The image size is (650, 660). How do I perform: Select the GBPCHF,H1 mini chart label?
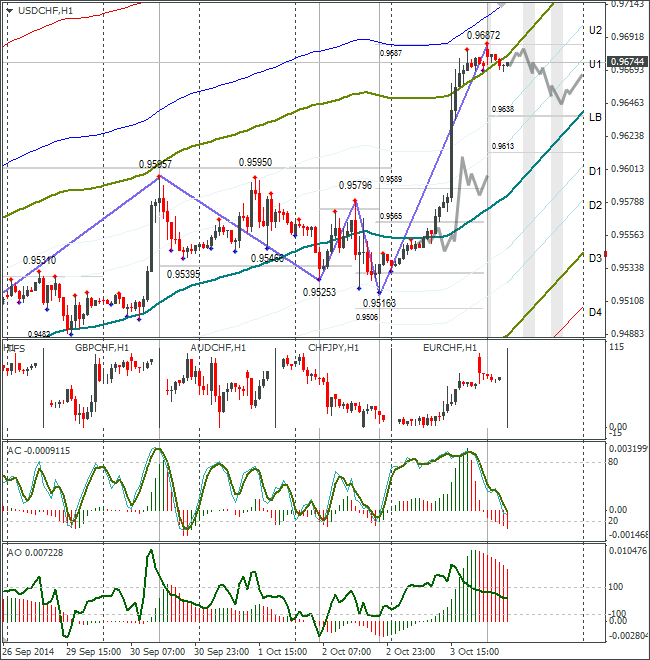click(x=102, y=348)
